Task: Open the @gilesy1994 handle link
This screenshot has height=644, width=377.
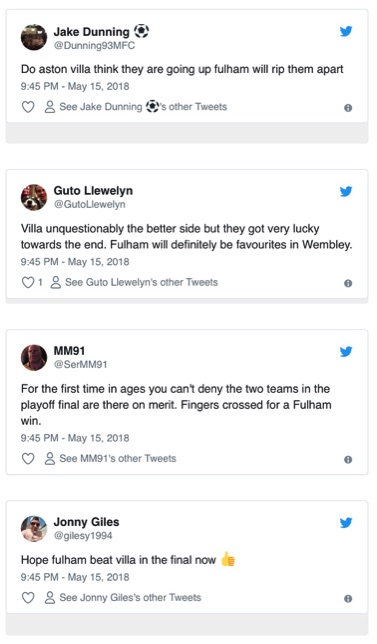Action: coord(83,536)
